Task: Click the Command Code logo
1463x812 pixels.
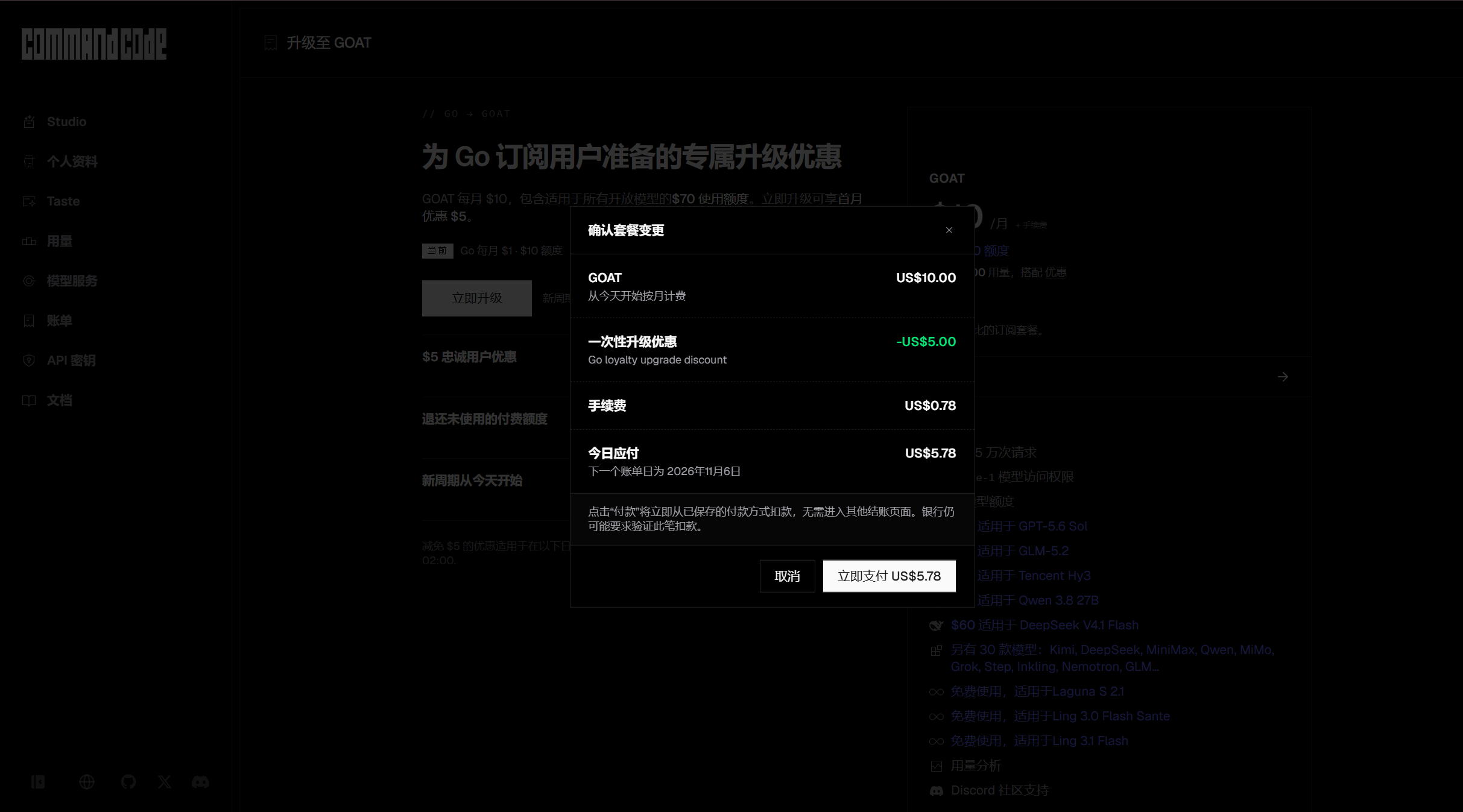Action: [x=94, y=44]
